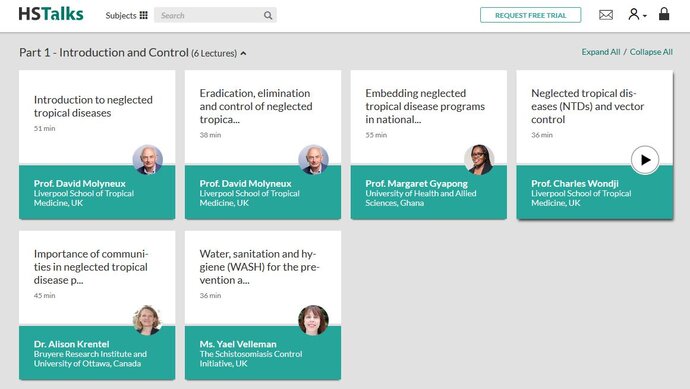Collapse Part 1 section with chevron

[243, 54]
